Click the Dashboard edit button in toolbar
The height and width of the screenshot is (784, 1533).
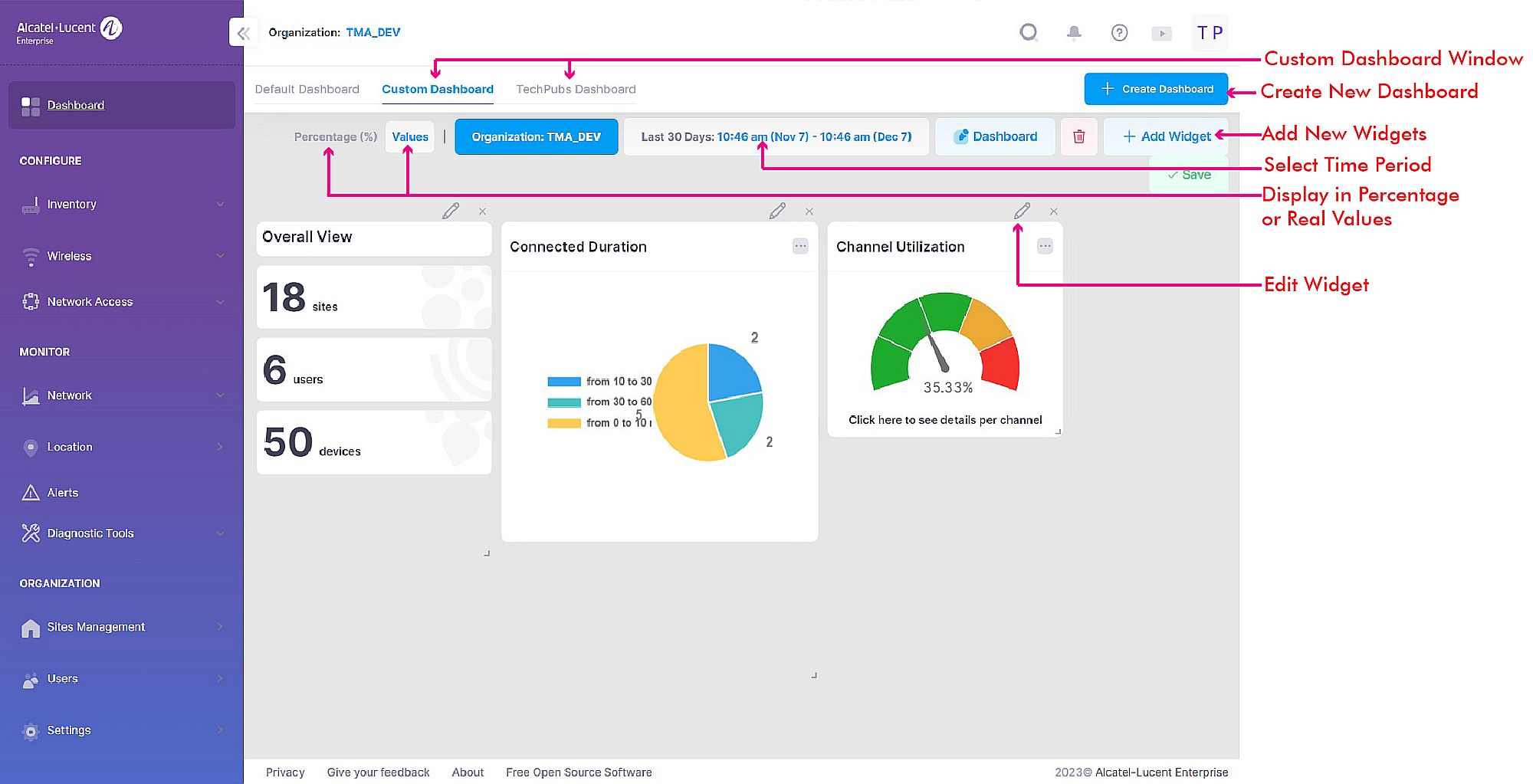point(995,136)
